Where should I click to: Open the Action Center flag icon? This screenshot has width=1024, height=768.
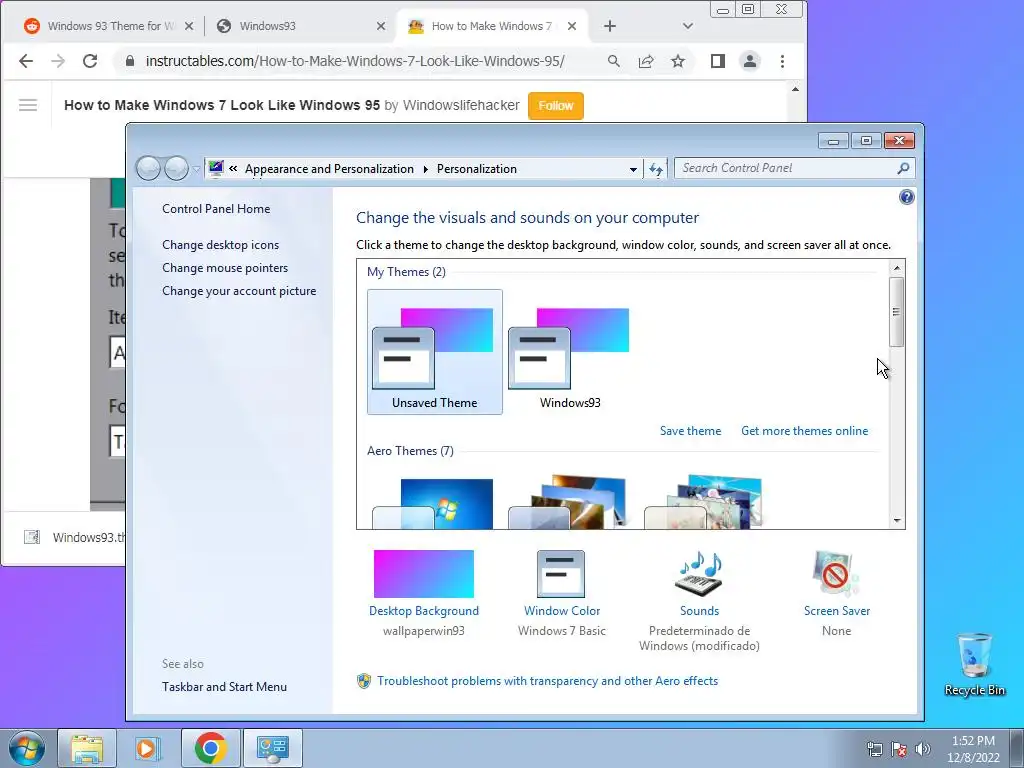point(899,749)
